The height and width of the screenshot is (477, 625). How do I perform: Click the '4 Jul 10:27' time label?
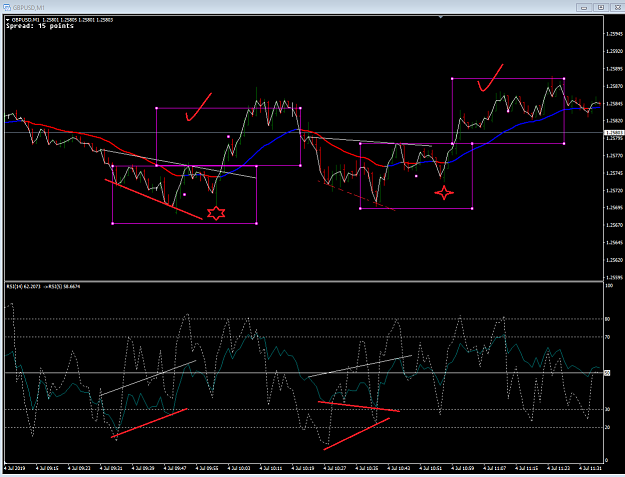coord(335,468)
